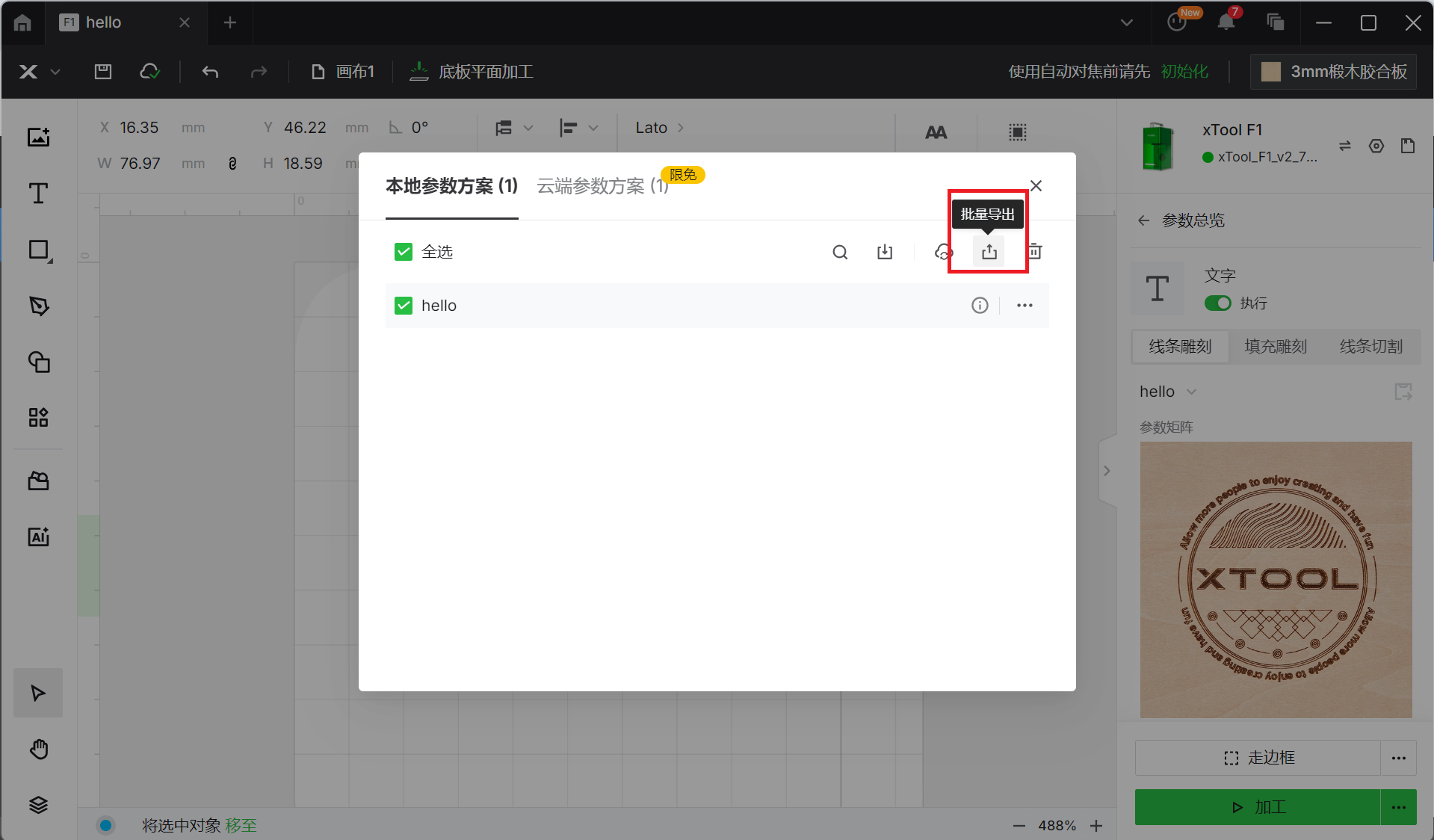The width and height of the screenshot is (1434, 840).
Task: Select the Text tool in left sidebar
Action: click(38, 194)
